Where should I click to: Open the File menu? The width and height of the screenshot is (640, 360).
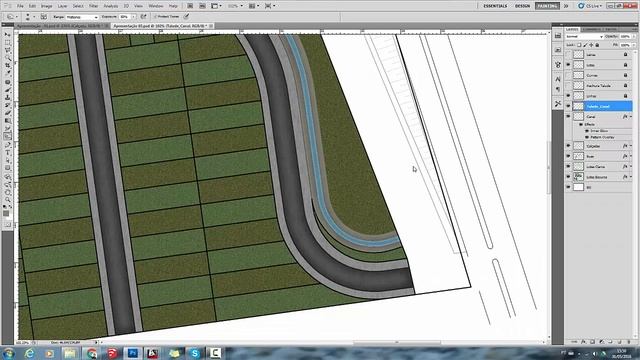(20, 6)
